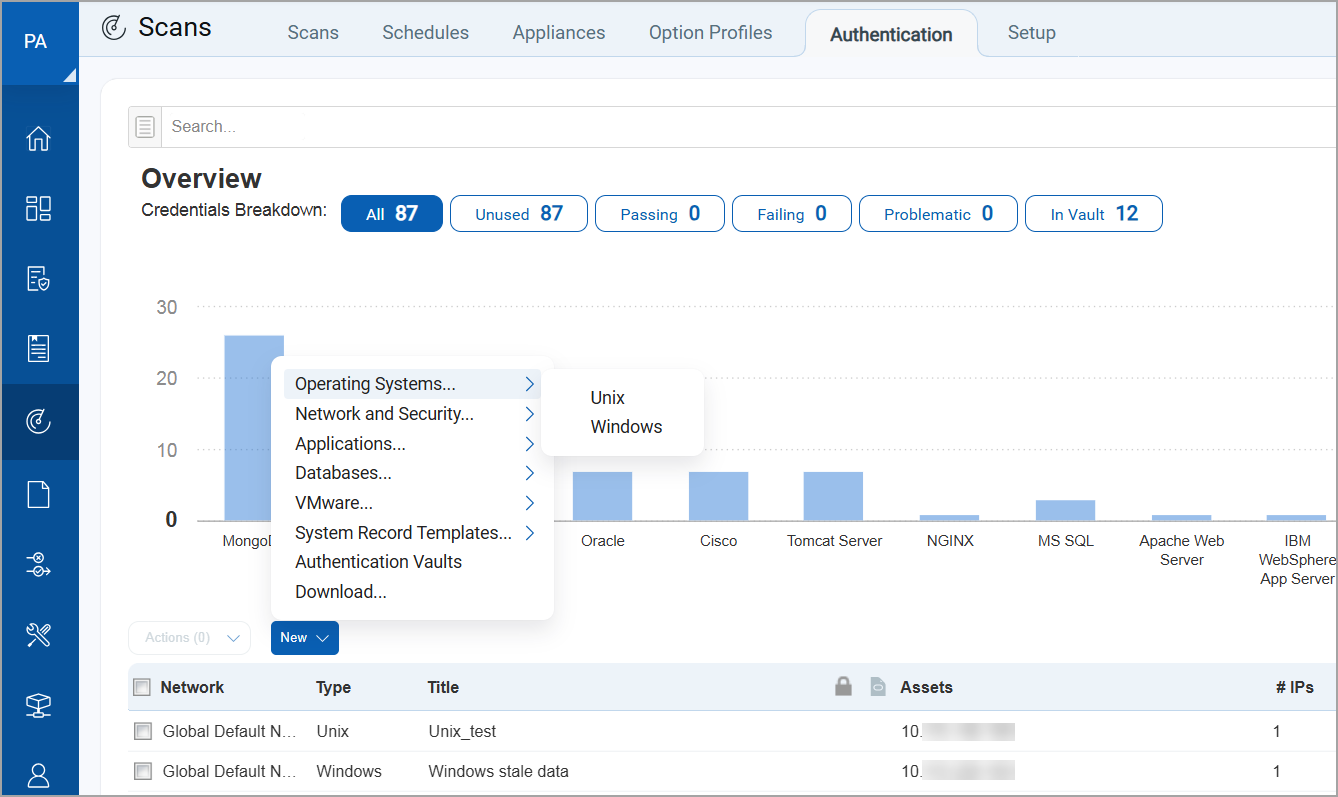This screenshot has width=1338, height=797.
Task: Click the Unix_test title cell
Action: click(462, 731)
